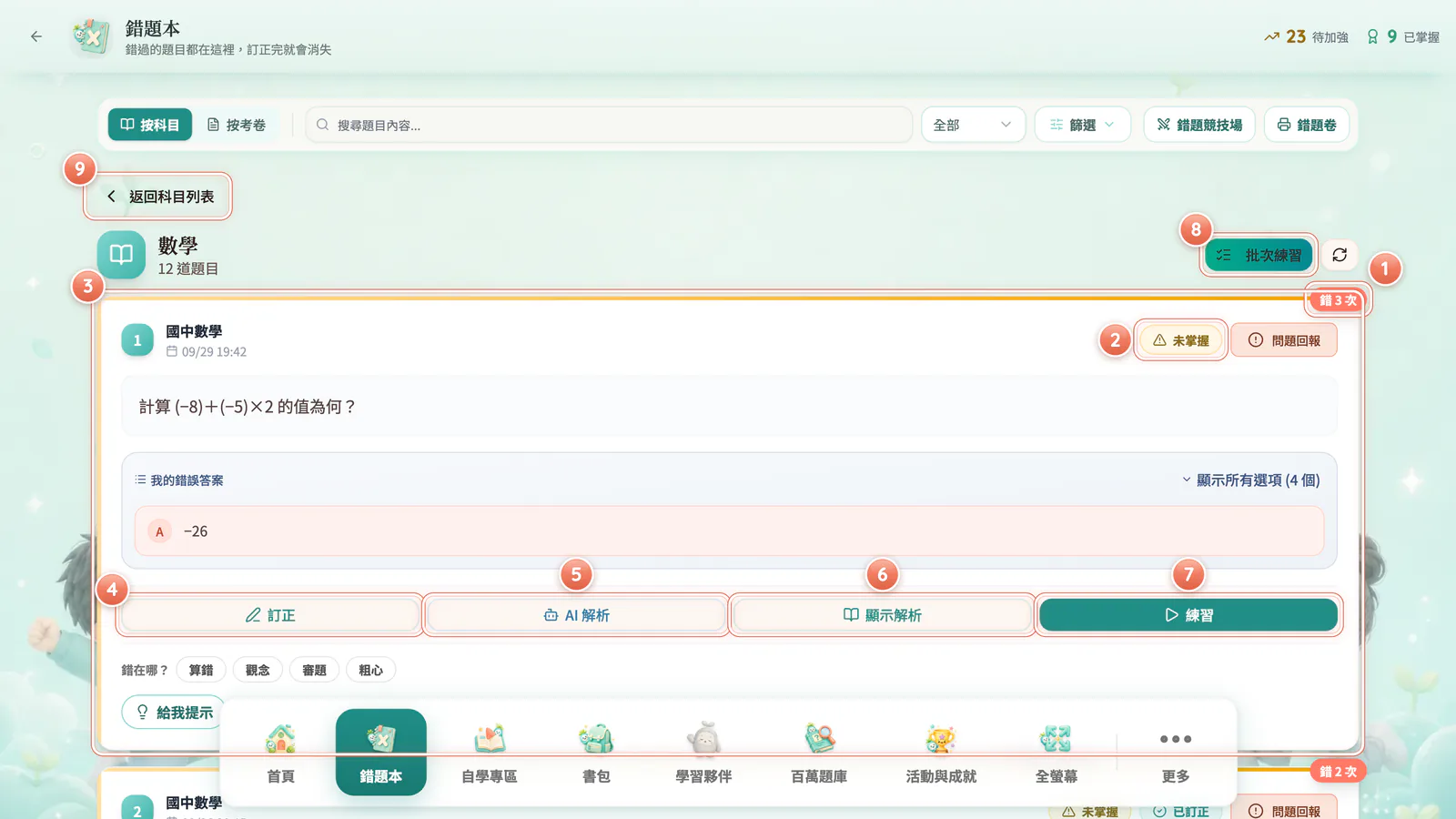
Task: Click the 訂正 button
Action: (270, 615)
